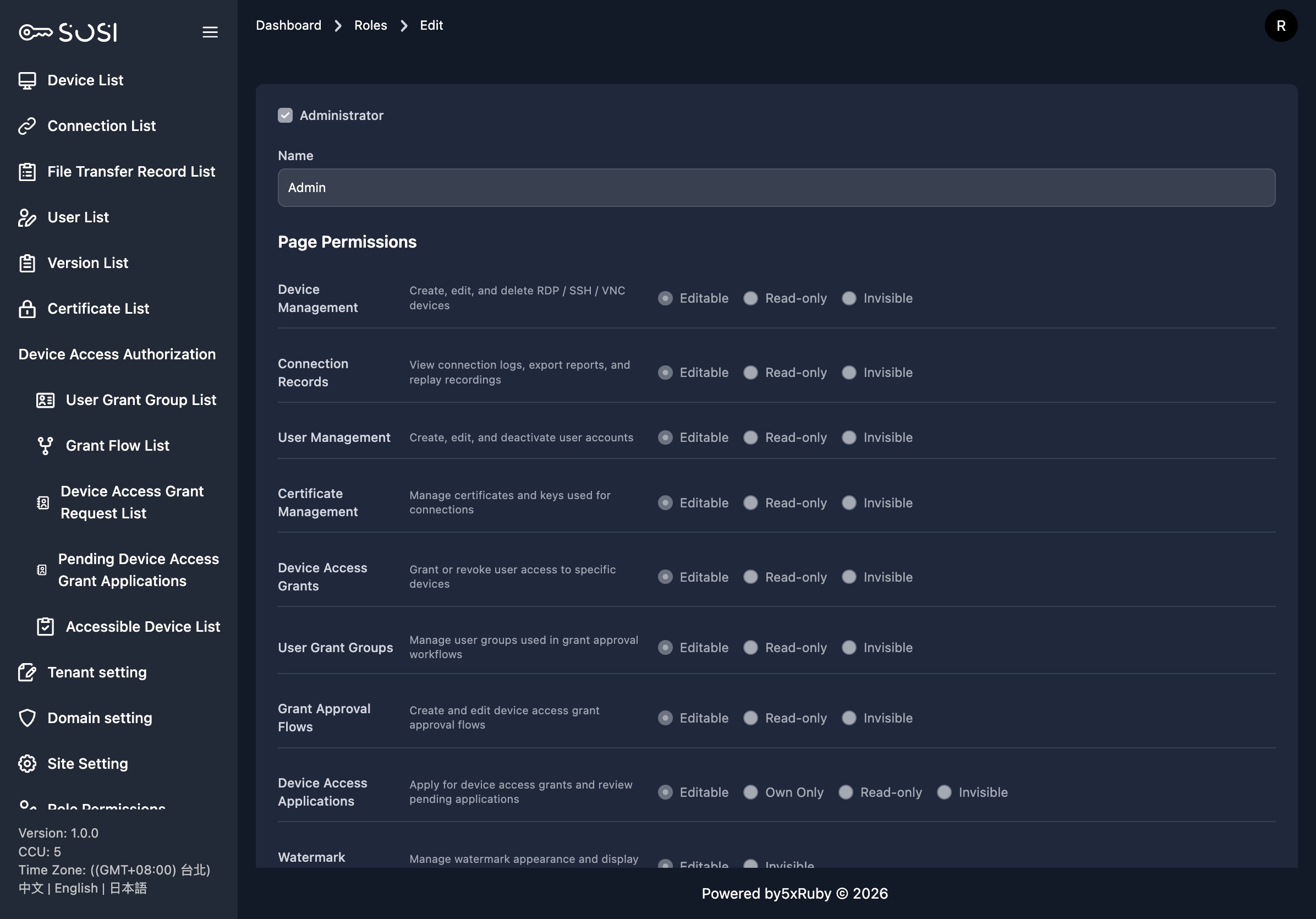Click the Accessible Device List clipboard-check icon
Image resolution: width=1316 pixels, height=919 pixels.
[45, 627]
